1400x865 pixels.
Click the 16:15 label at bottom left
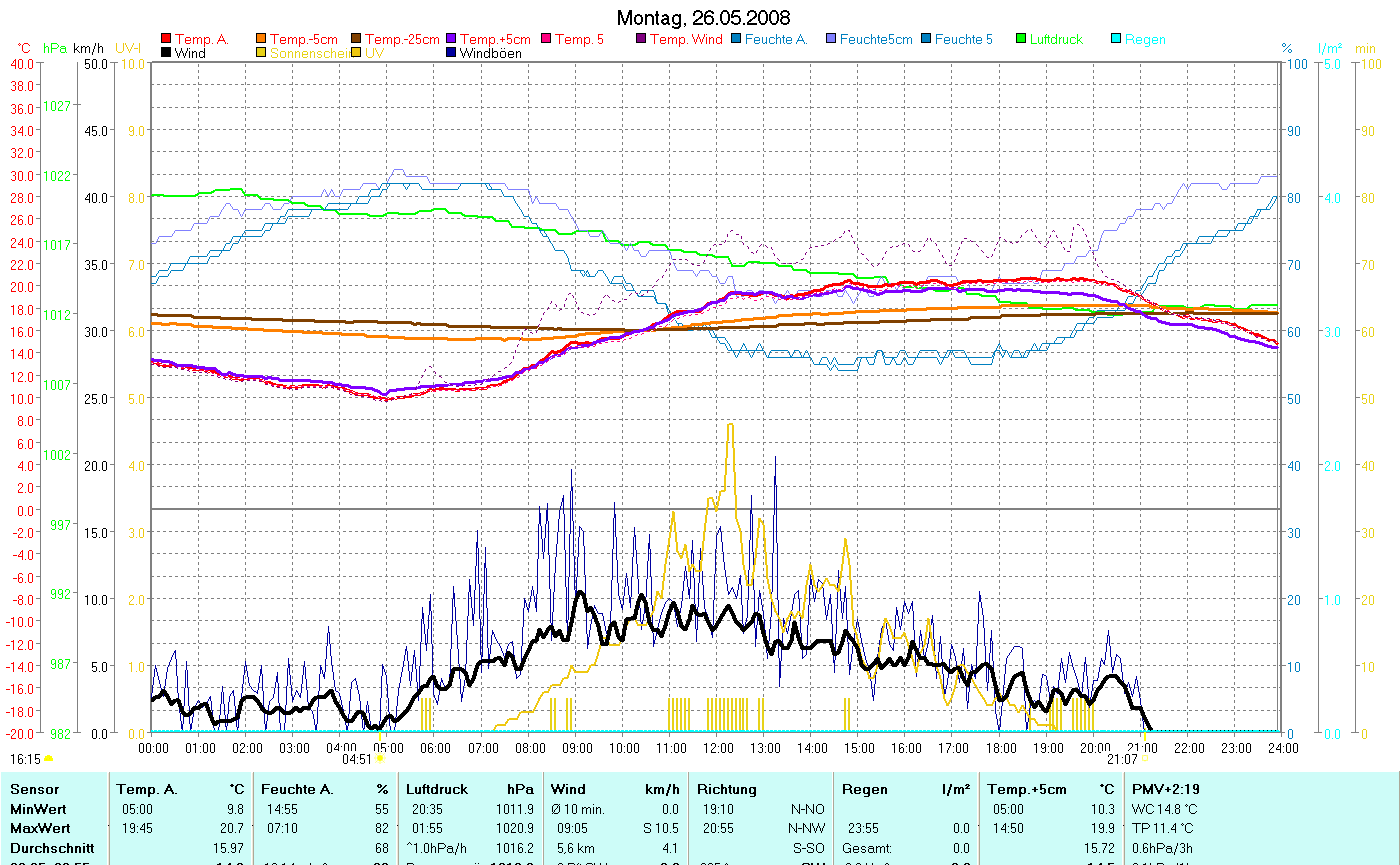25,759
